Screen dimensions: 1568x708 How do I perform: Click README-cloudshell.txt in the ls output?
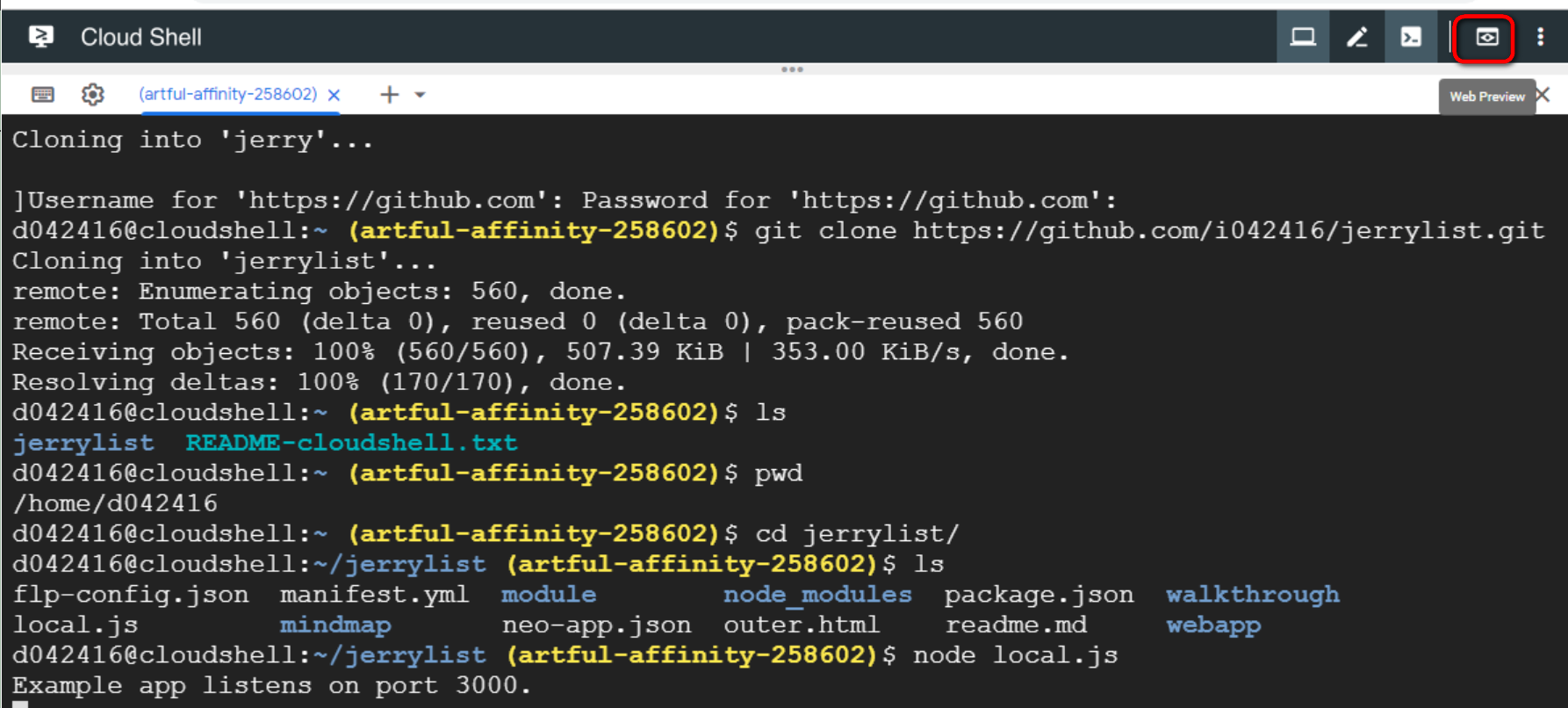click(x=351, y=442)
